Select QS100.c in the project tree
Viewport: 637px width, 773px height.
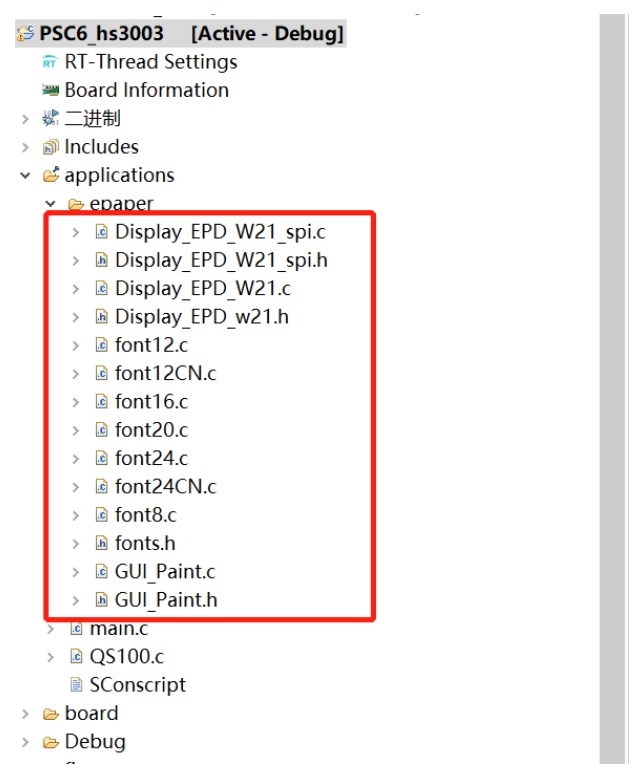[x=126, y=657]
